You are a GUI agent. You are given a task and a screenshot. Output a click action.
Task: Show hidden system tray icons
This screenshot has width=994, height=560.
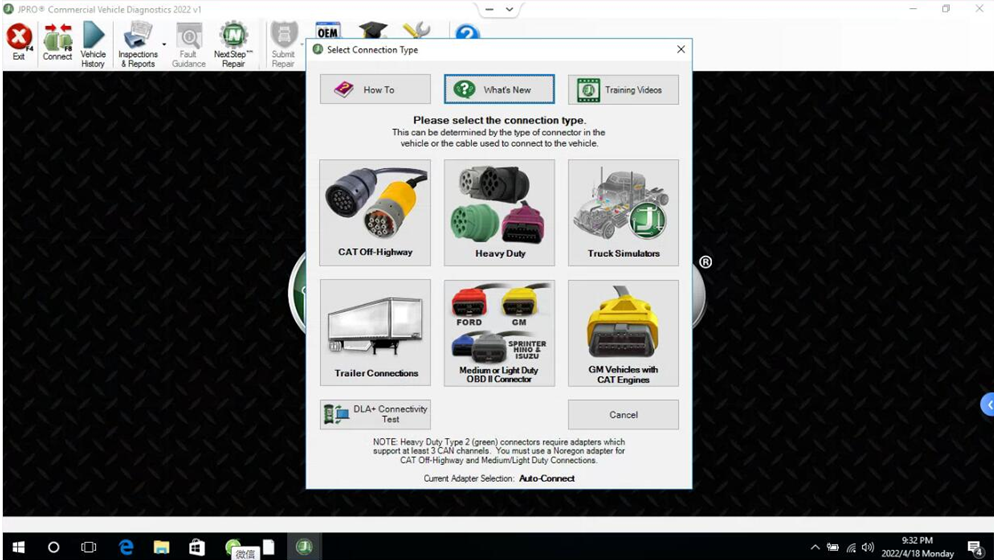(815, 547)
